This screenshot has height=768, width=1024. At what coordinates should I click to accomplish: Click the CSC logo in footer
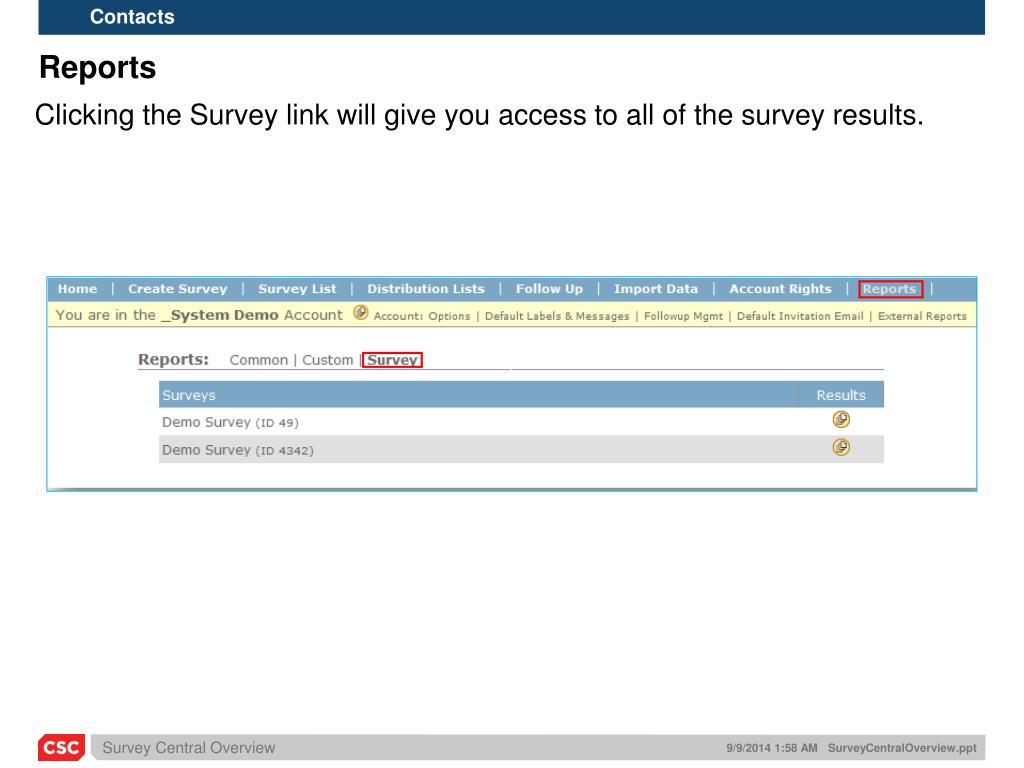point(61,747)
